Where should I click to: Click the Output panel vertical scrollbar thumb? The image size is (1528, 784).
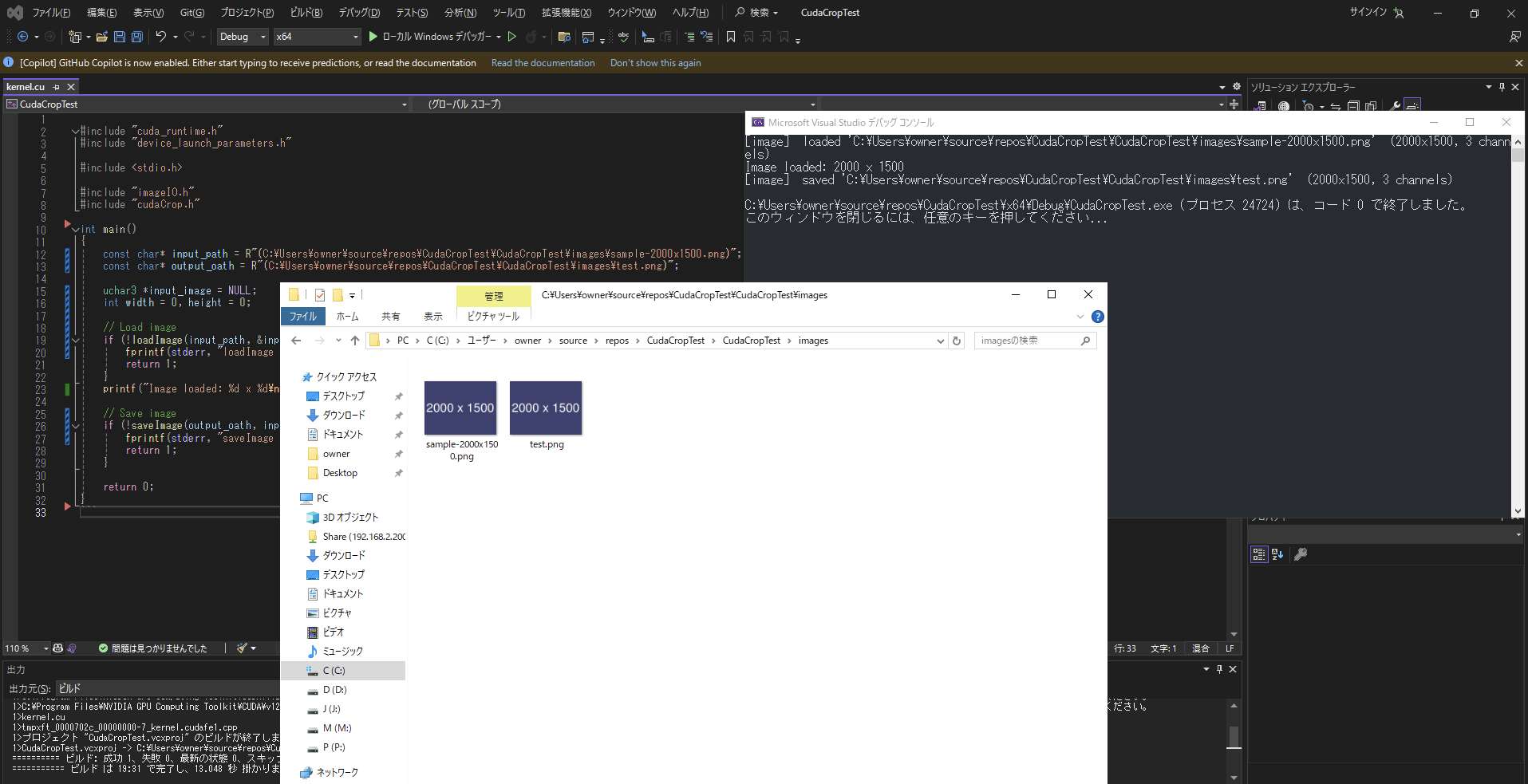[1234, 738]
